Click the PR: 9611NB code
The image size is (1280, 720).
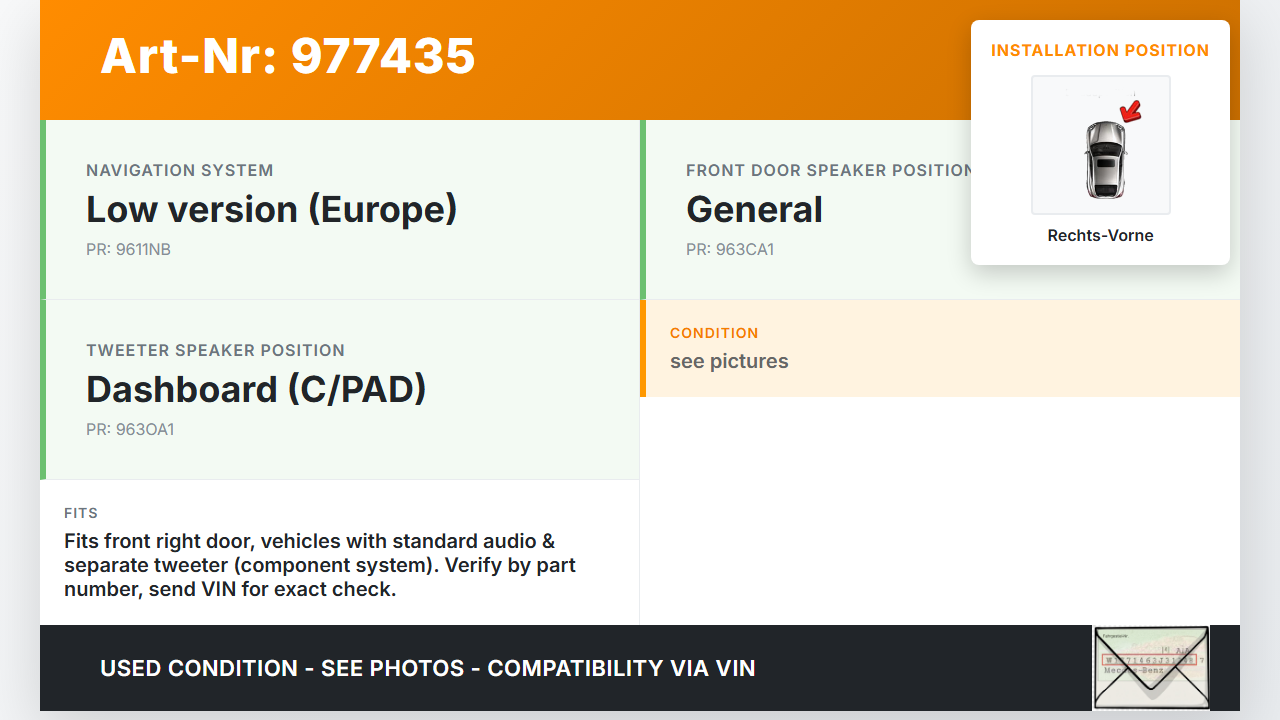pyautogui.click(x=128, y=249)
